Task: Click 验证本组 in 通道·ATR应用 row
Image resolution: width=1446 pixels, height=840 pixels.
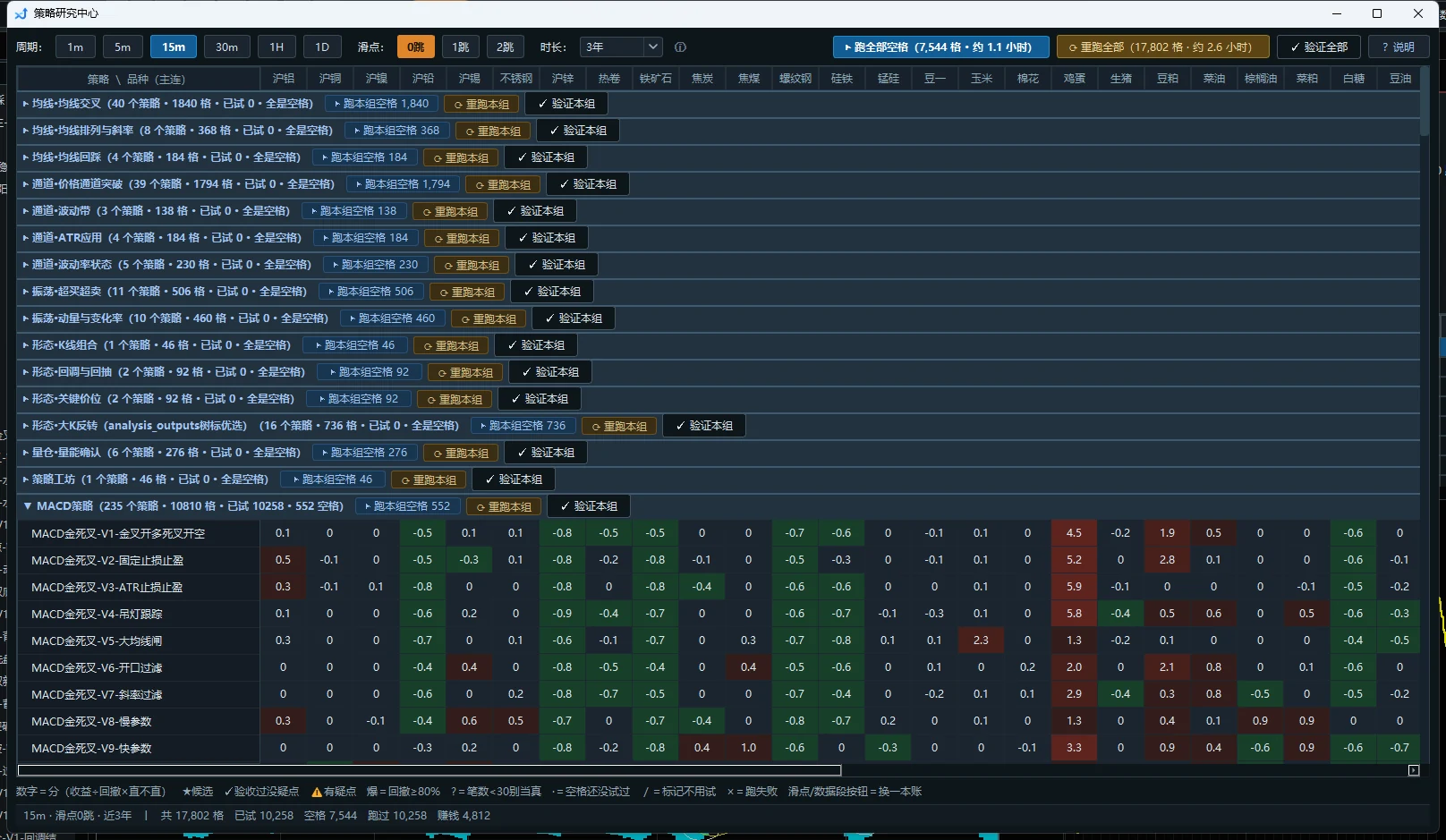Action: click(x=546, y=238)
